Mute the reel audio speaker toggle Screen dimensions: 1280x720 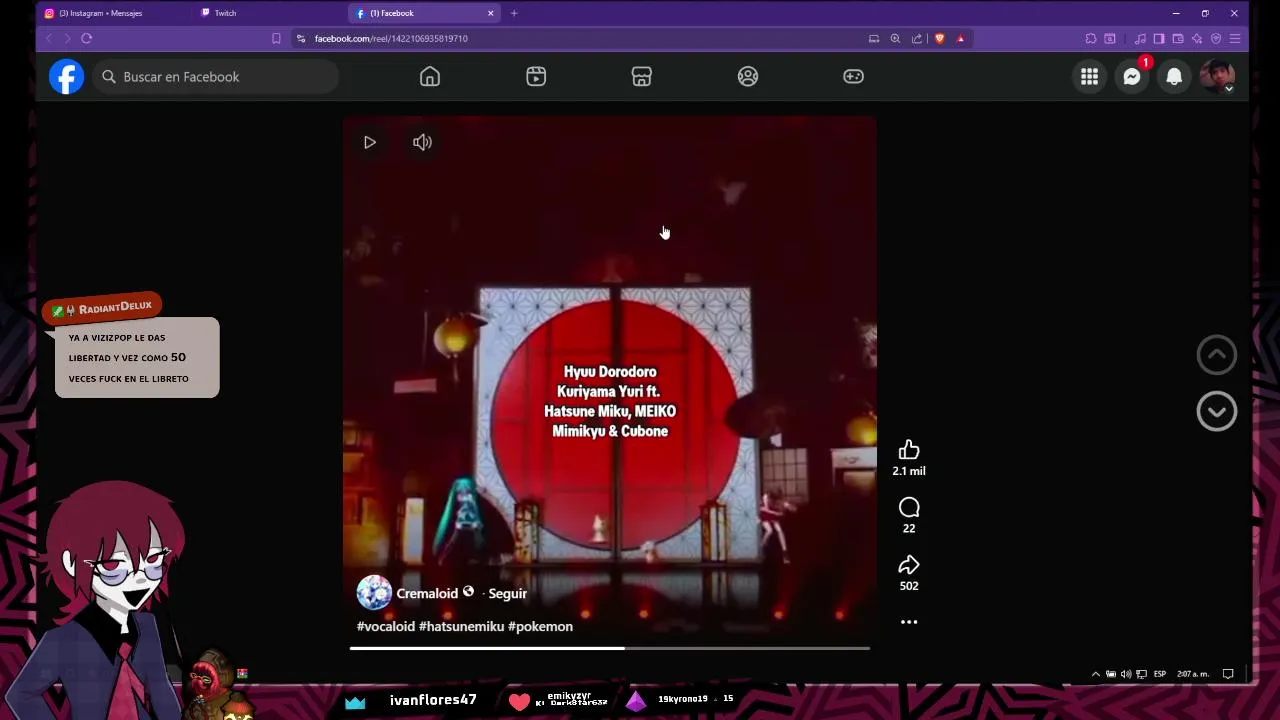point(423,143)
